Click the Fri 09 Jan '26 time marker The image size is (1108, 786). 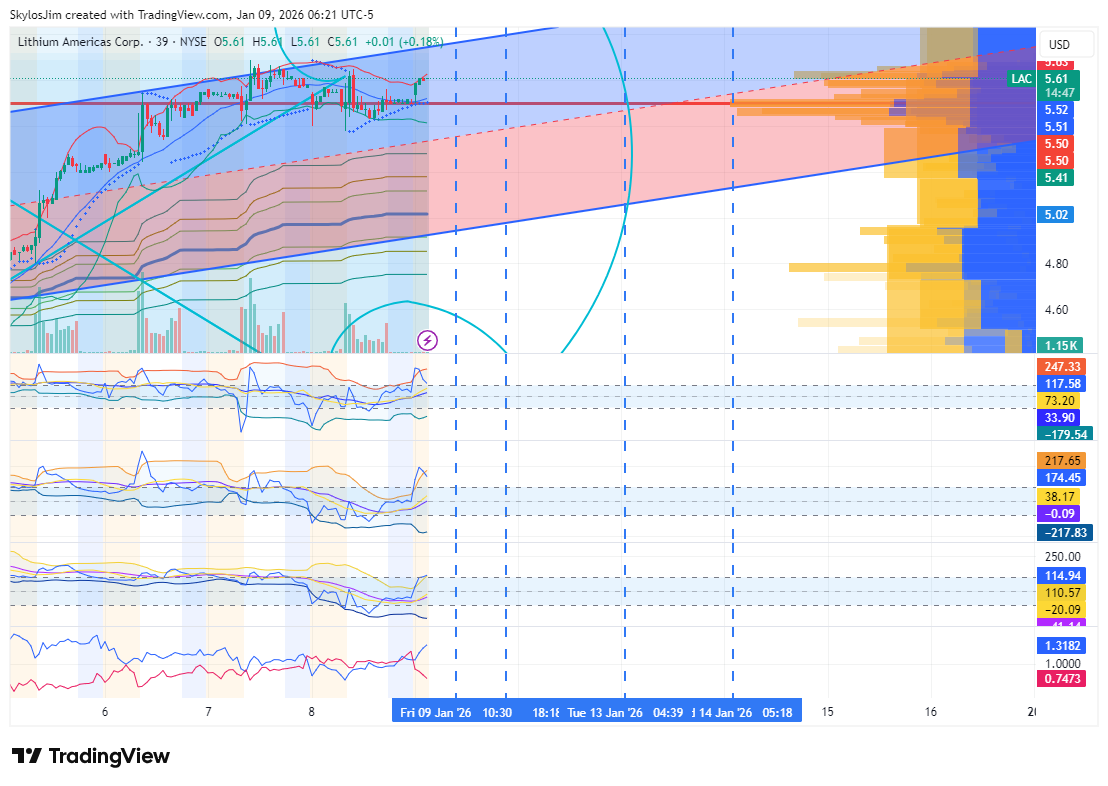tap(435, 713)
